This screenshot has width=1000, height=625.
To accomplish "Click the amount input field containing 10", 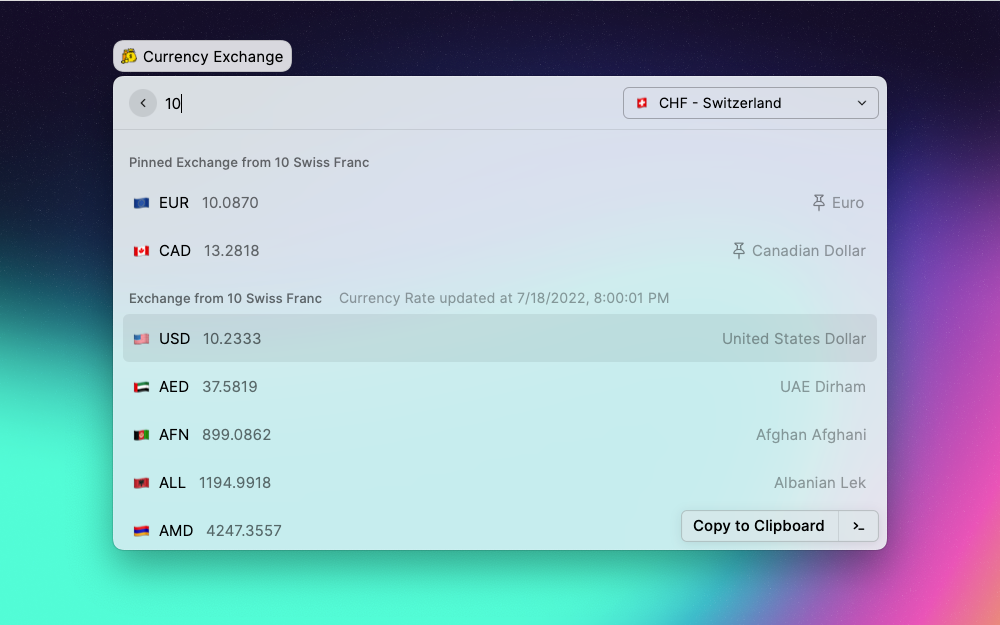I will [x=389, y=103].
